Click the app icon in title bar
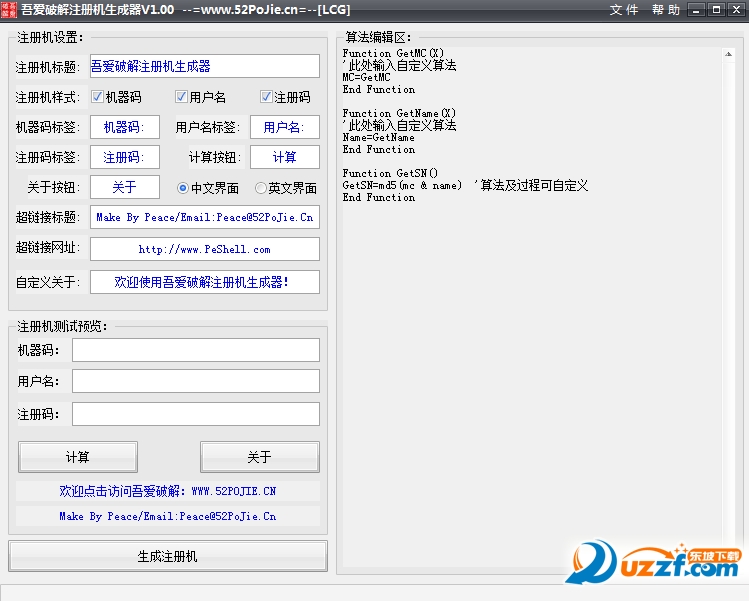749x601 pixels. point(9,9)
